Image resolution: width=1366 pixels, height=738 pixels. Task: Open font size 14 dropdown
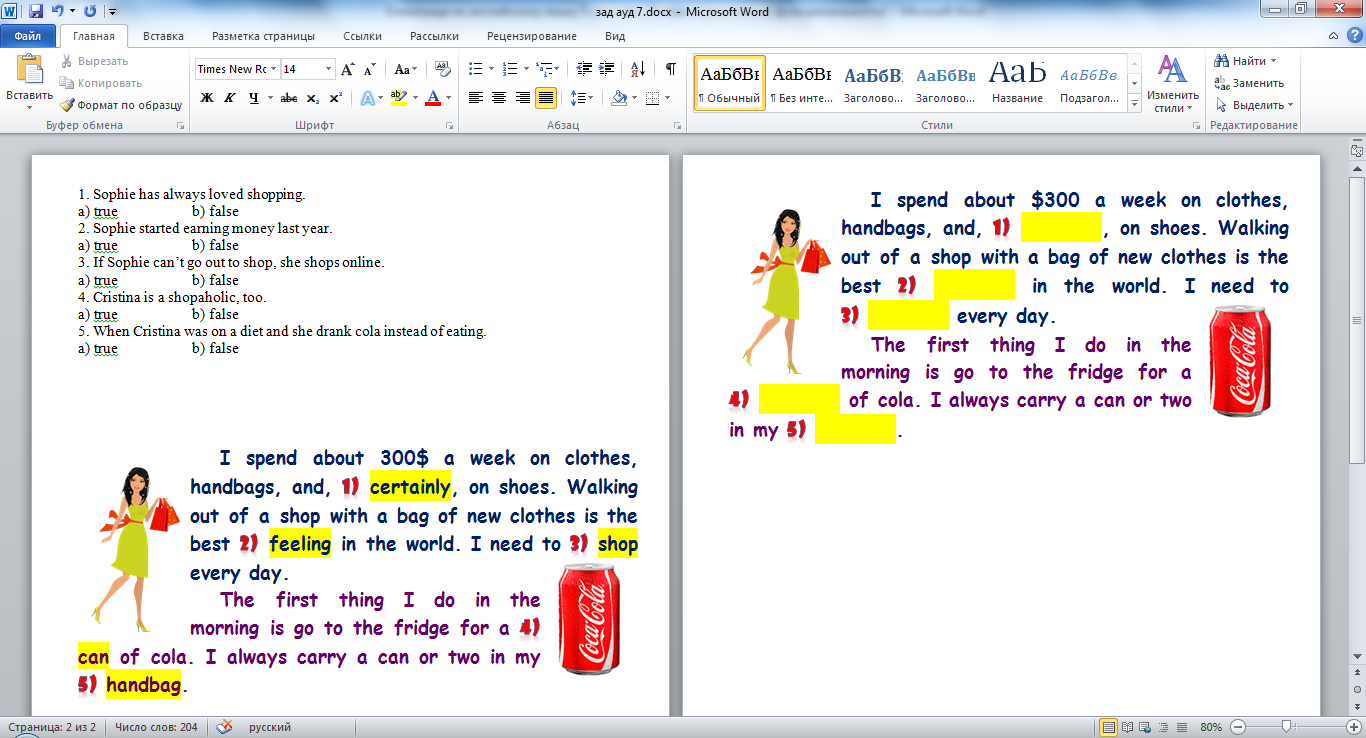click(329, 69)
